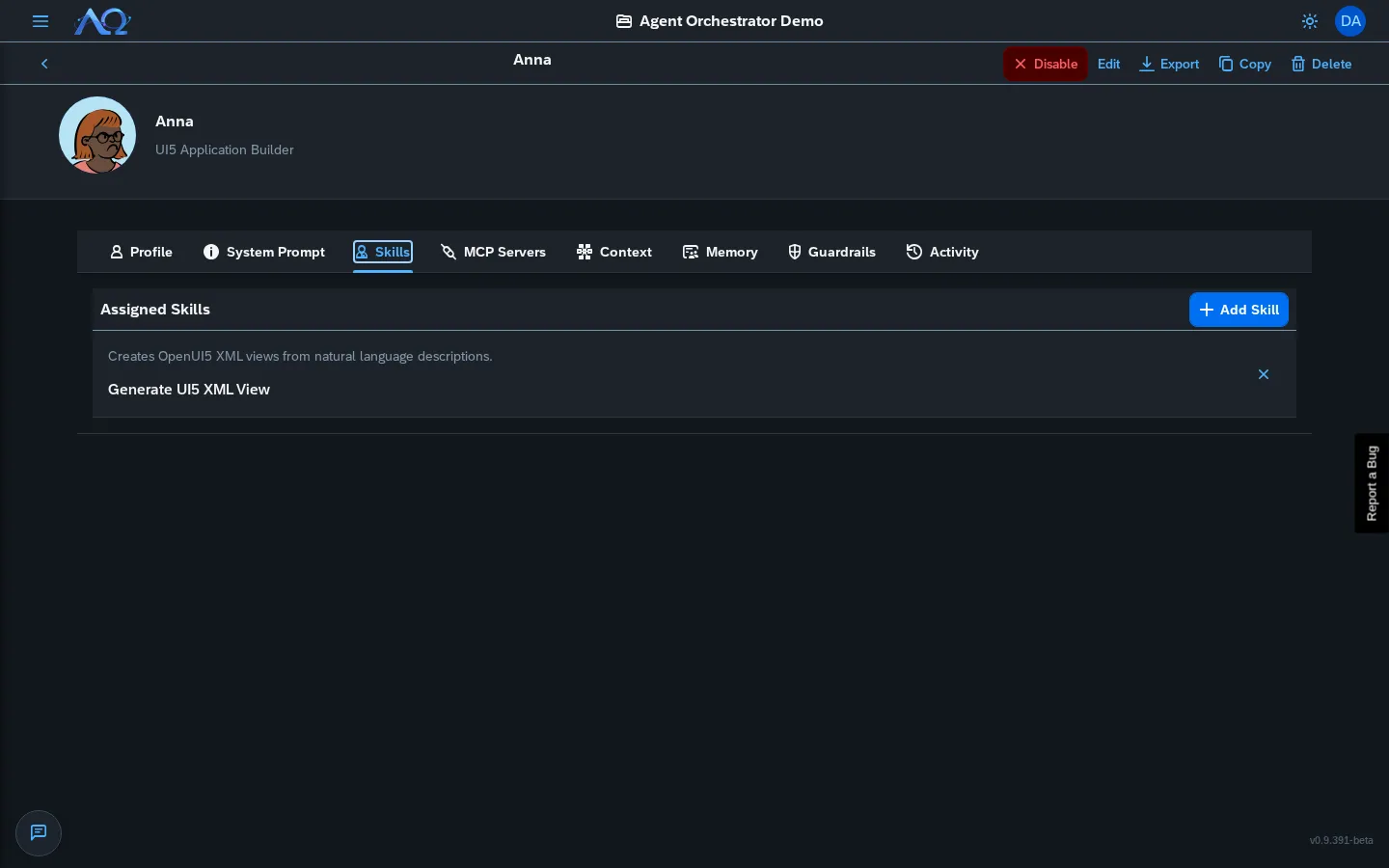Copy the Anna agent
1389x868 pixels.
point(1245,64)
